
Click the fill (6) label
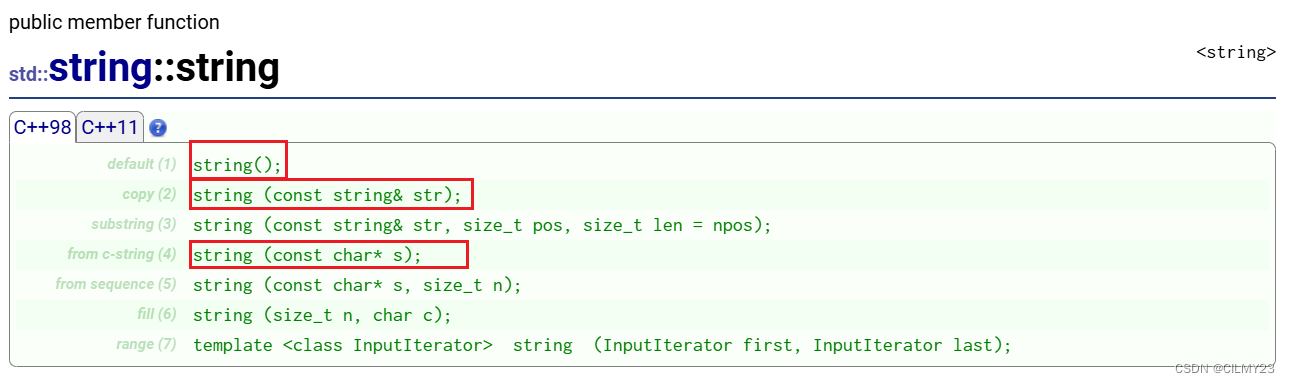coord(157,314)
